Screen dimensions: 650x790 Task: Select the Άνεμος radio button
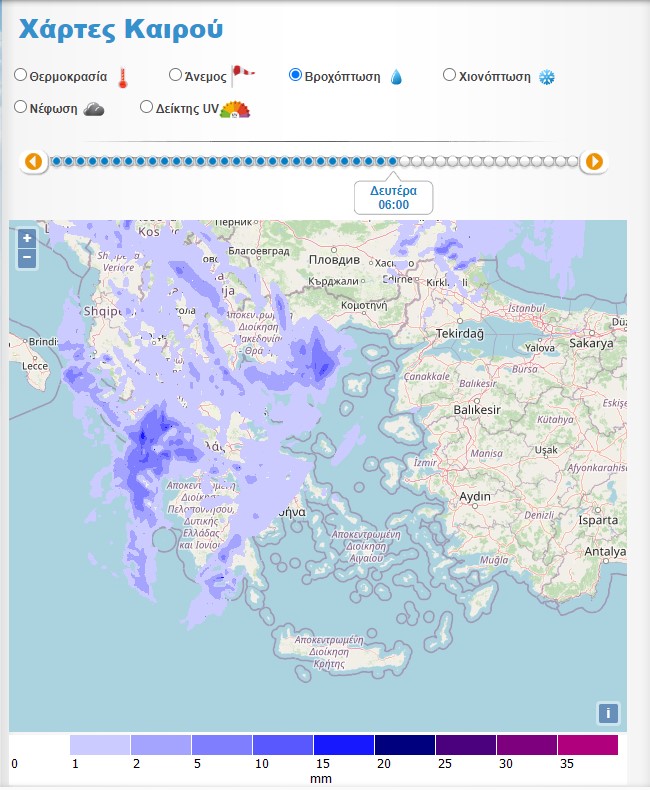click(x=175, y=75)
